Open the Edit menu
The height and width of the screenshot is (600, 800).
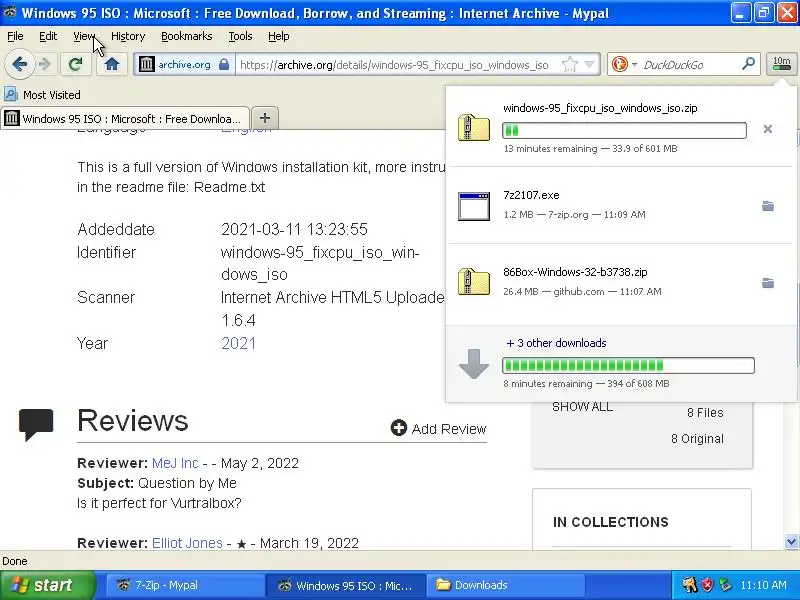pyautogui.click(x=48, y=36)
